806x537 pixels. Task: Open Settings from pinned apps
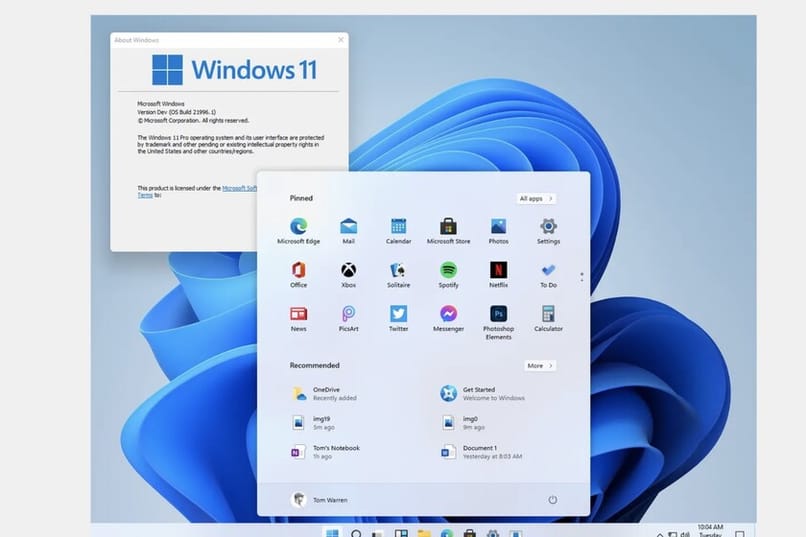coord(548,231)
